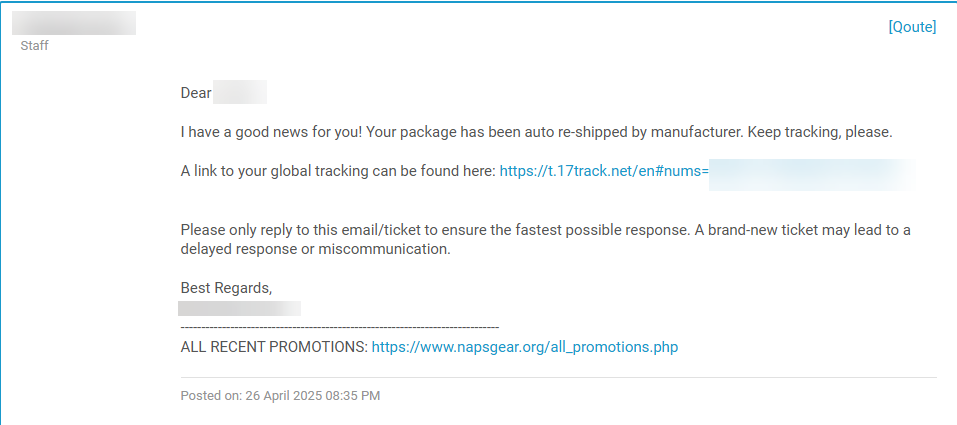This screenshot has width=957, height=425.
Task: Click the "Staff" role label
Action: pos(35,45)
